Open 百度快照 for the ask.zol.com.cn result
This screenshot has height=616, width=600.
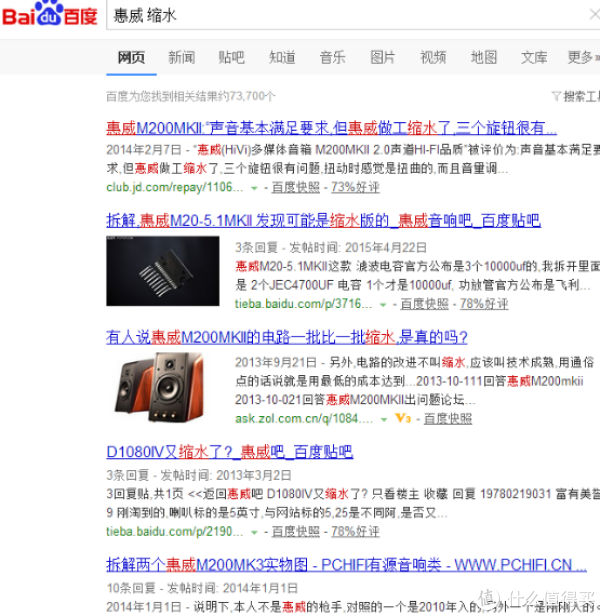[x=448, y=419]
